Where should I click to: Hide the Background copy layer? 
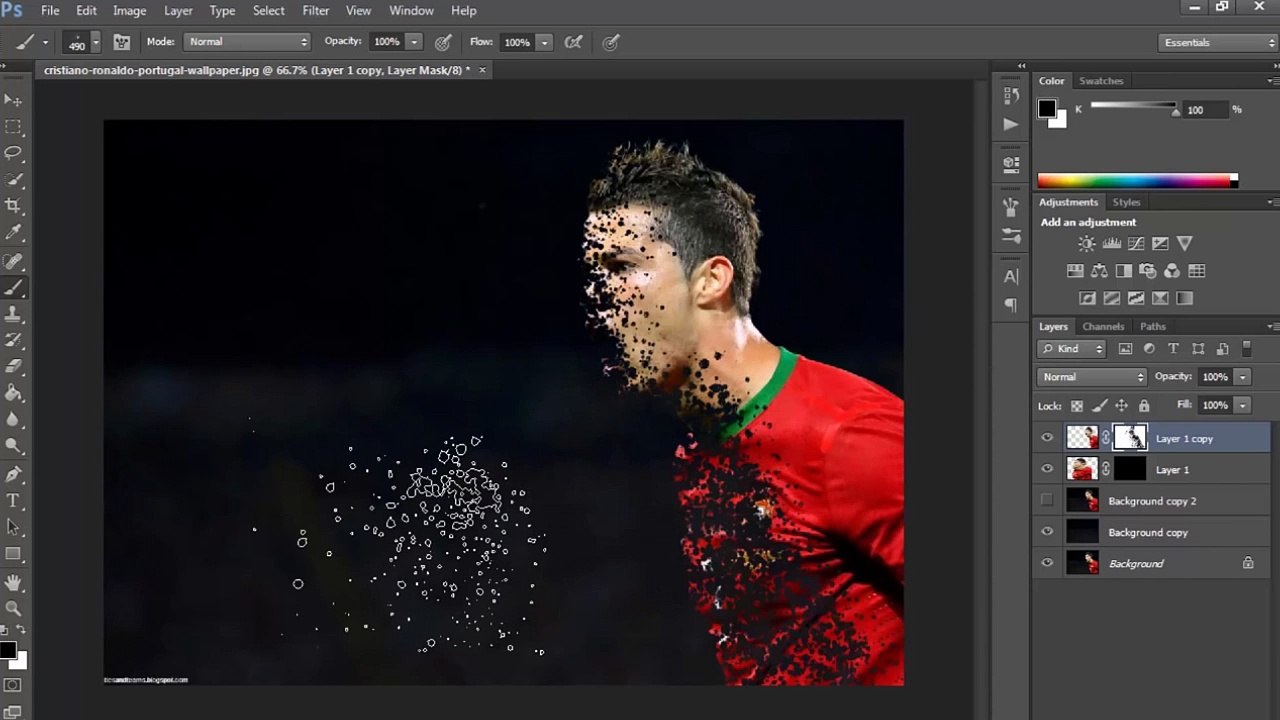[x=1047, y=532]
